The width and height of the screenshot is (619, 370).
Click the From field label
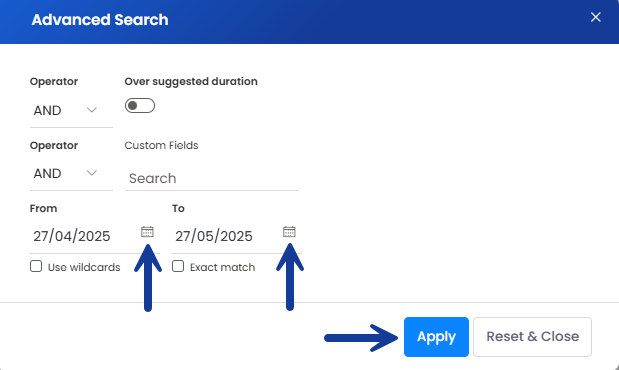[x=43, y=208]
